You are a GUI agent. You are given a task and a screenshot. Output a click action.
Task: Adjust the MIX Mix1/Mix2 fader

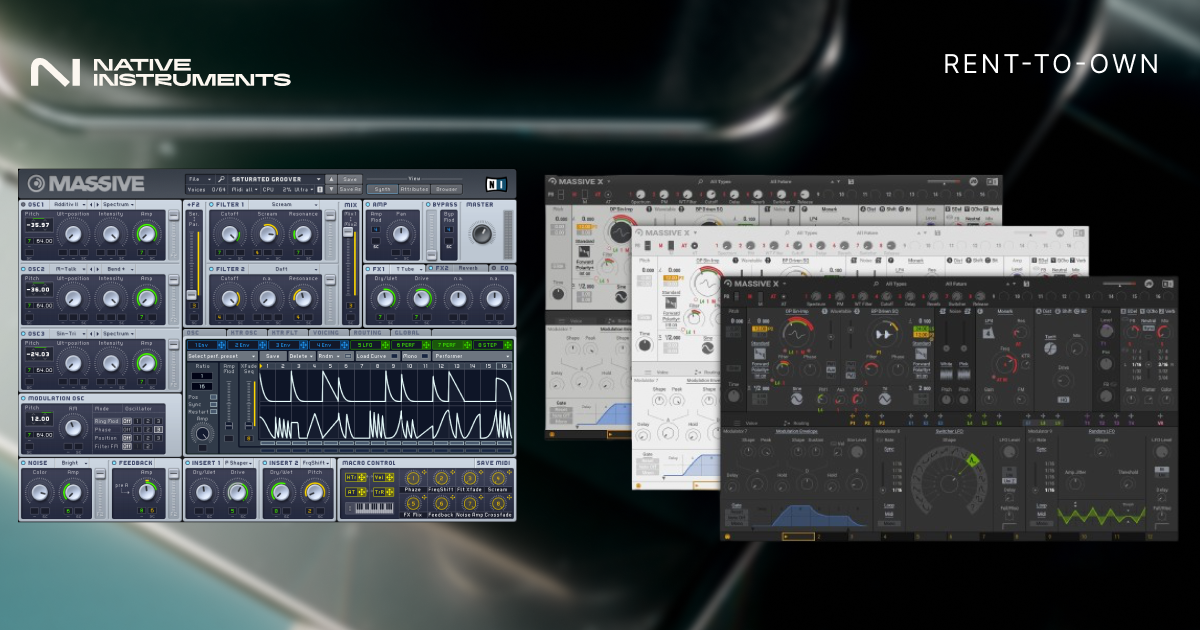click(x=348, y=232)
